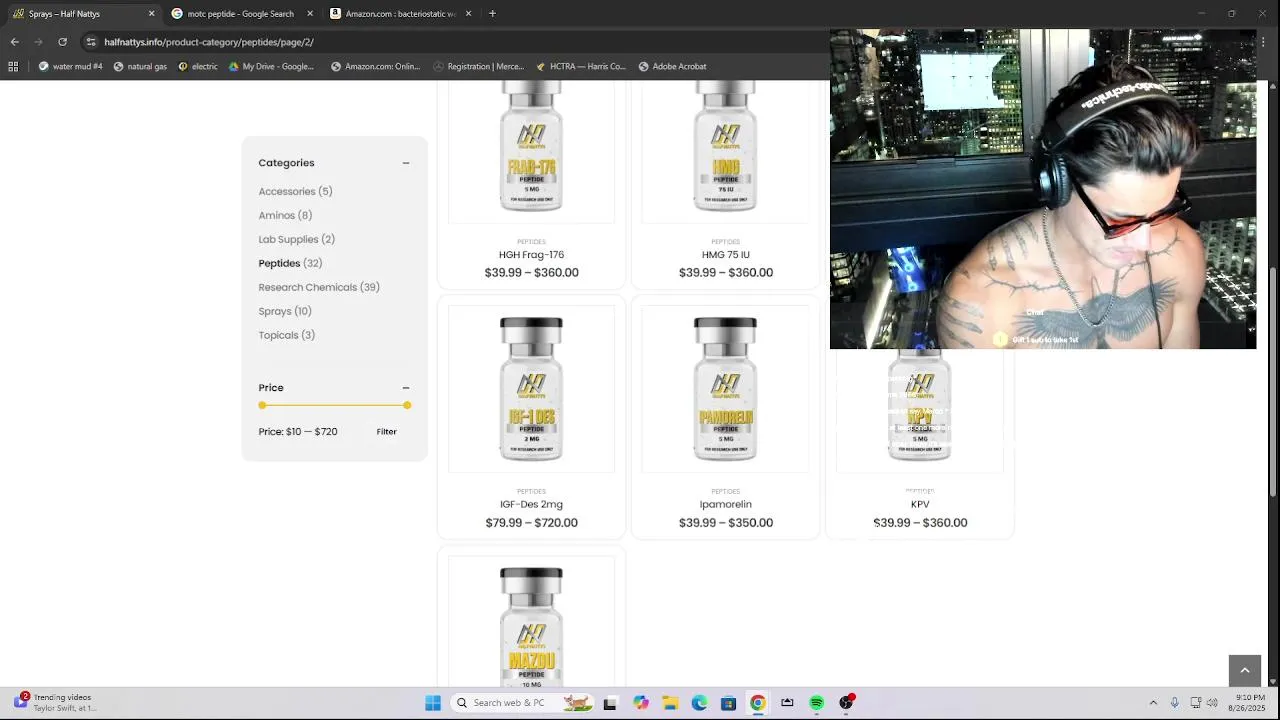
Task: Close the motc peptide Google Search tab
Action: coord(310,14)
